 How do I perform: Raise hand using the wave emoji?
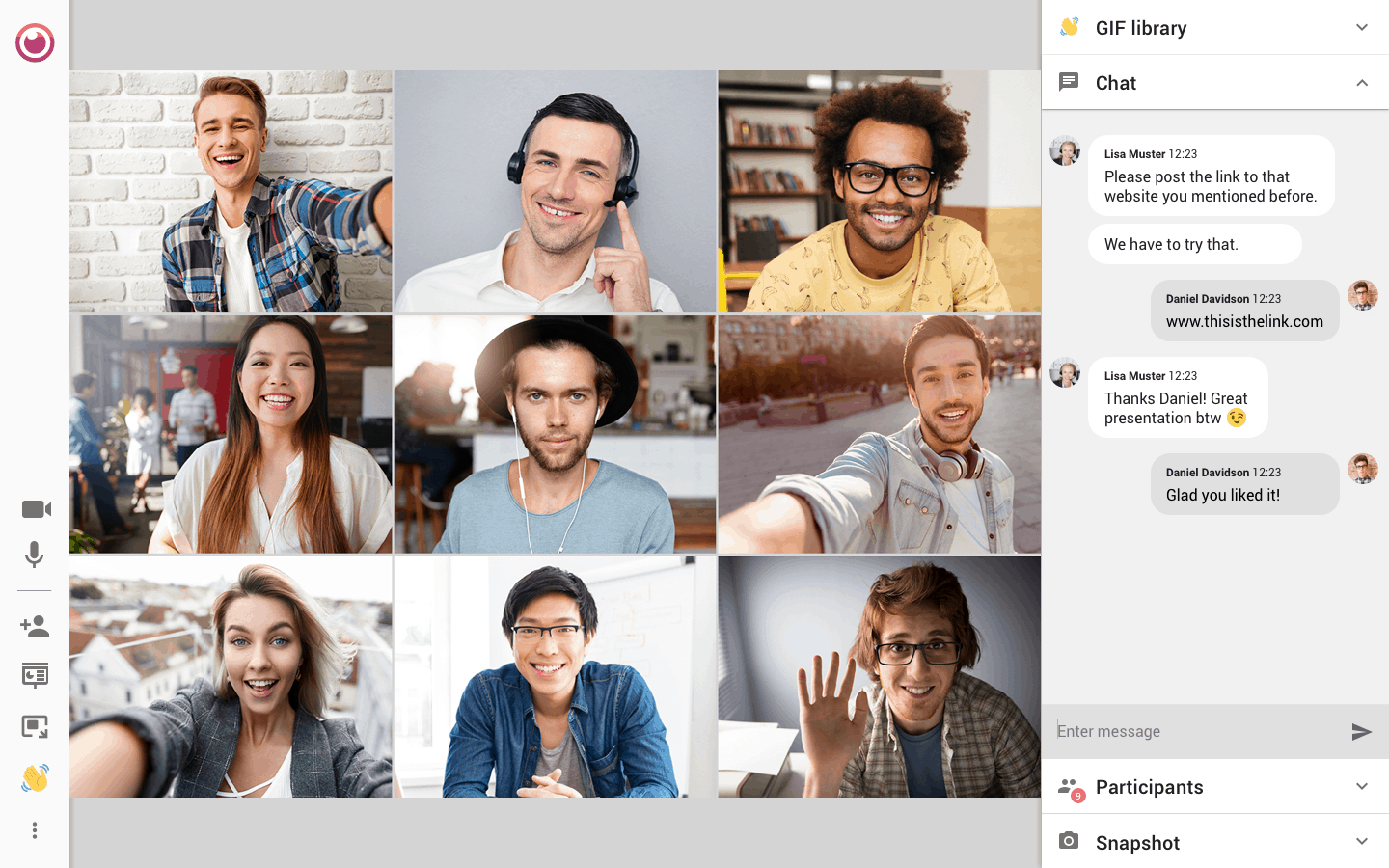pos(35,777)
